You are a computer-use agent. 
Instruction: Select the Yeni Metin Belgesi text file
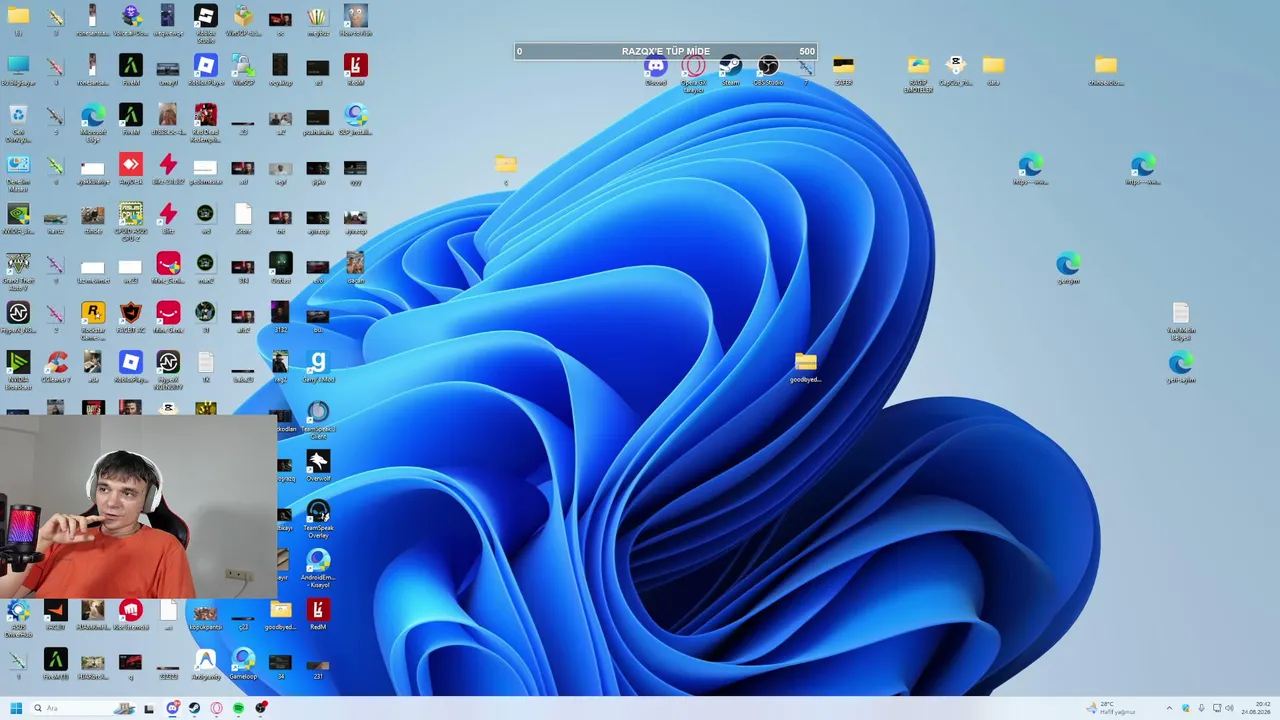pos(1180,321)
